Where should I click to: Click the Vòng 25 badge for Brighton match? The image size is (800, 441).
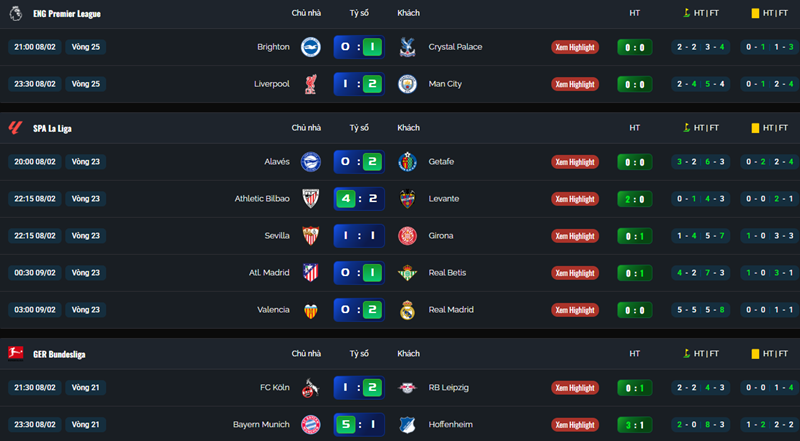pos(88,47)
